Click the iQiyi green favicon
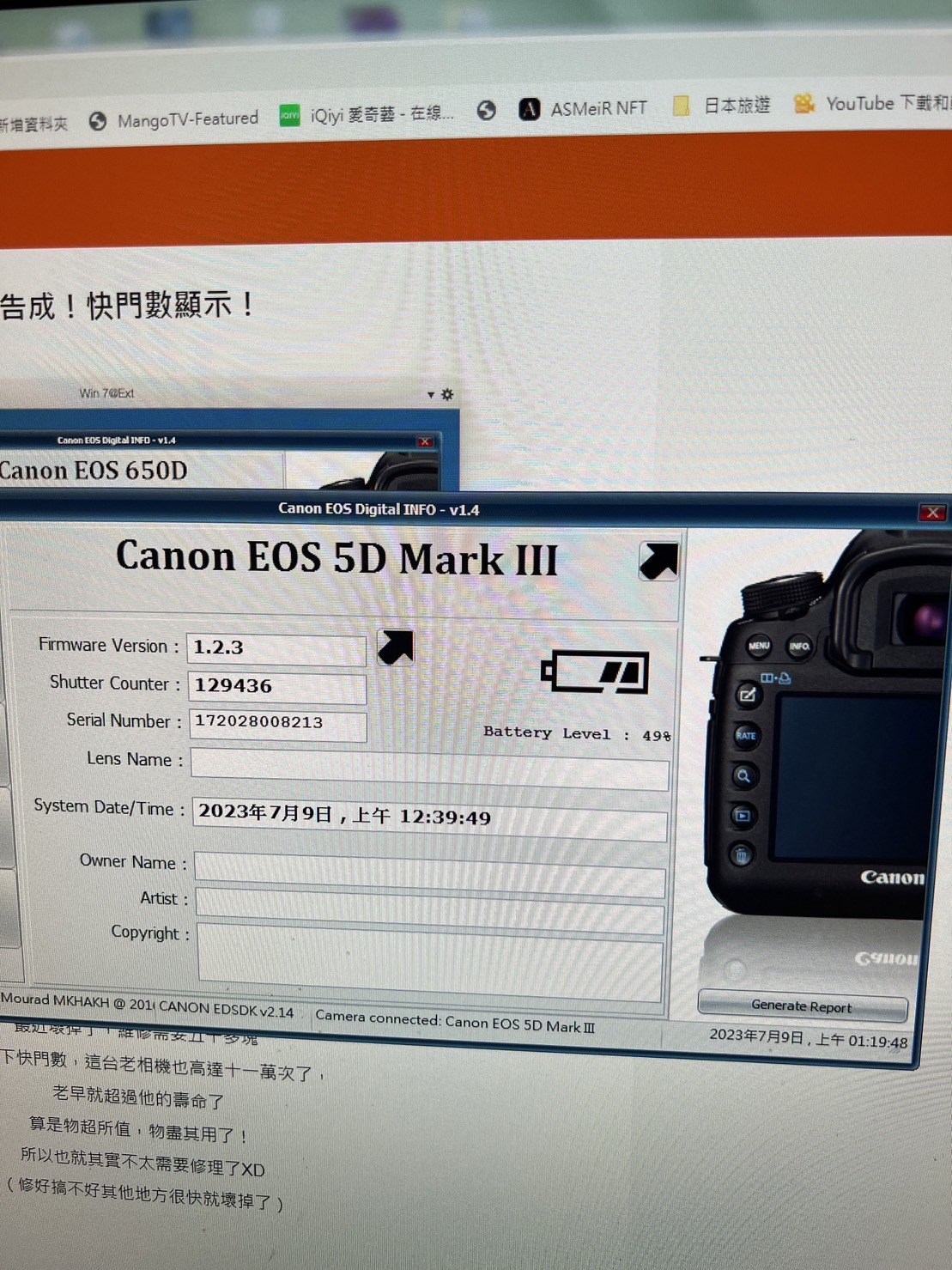The width and height of the screenshot is (952, 1270). (290, 115)
